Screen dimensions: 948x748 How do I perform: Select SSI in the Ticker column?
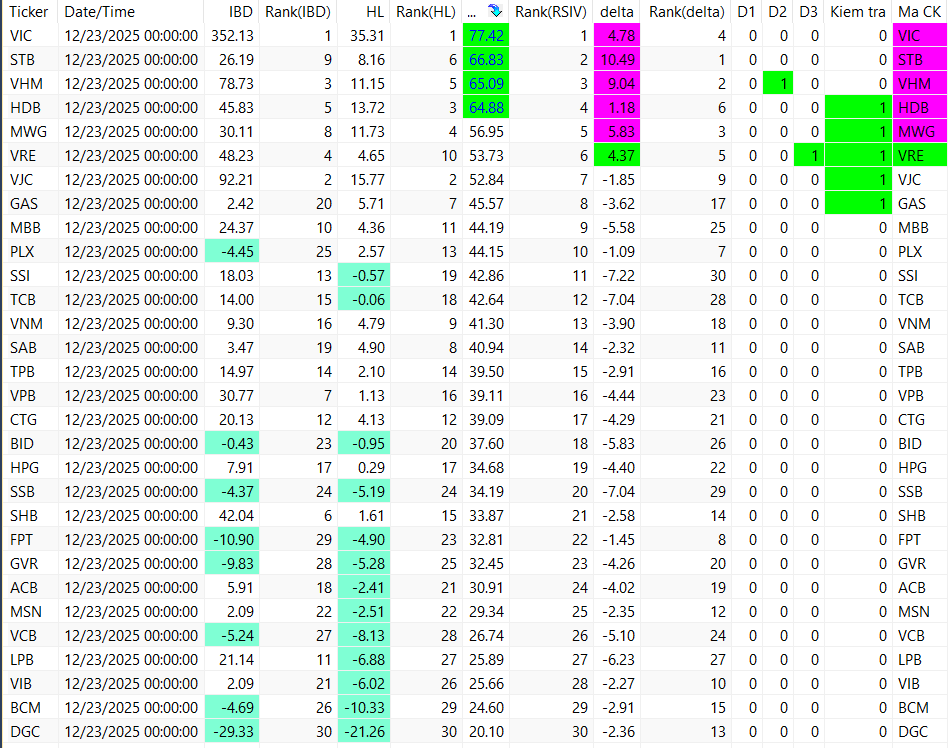pos(20,276)
